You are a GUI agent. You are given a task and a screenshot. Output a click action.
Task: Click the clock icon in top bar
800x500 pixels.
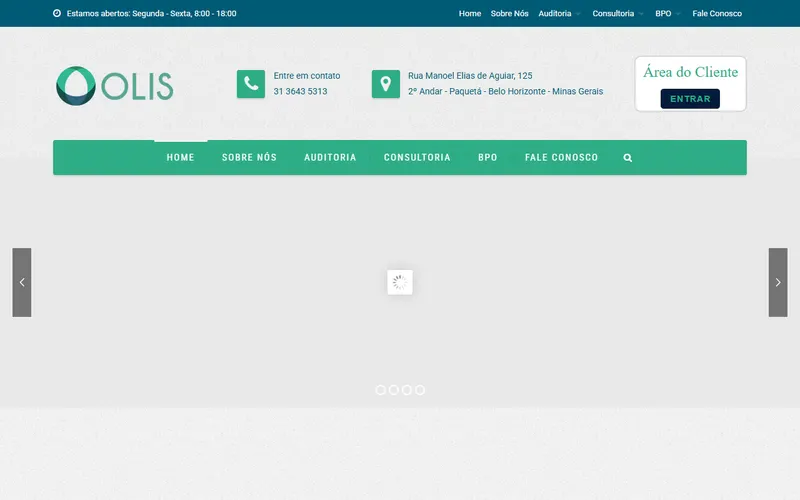tap(57, 13)
